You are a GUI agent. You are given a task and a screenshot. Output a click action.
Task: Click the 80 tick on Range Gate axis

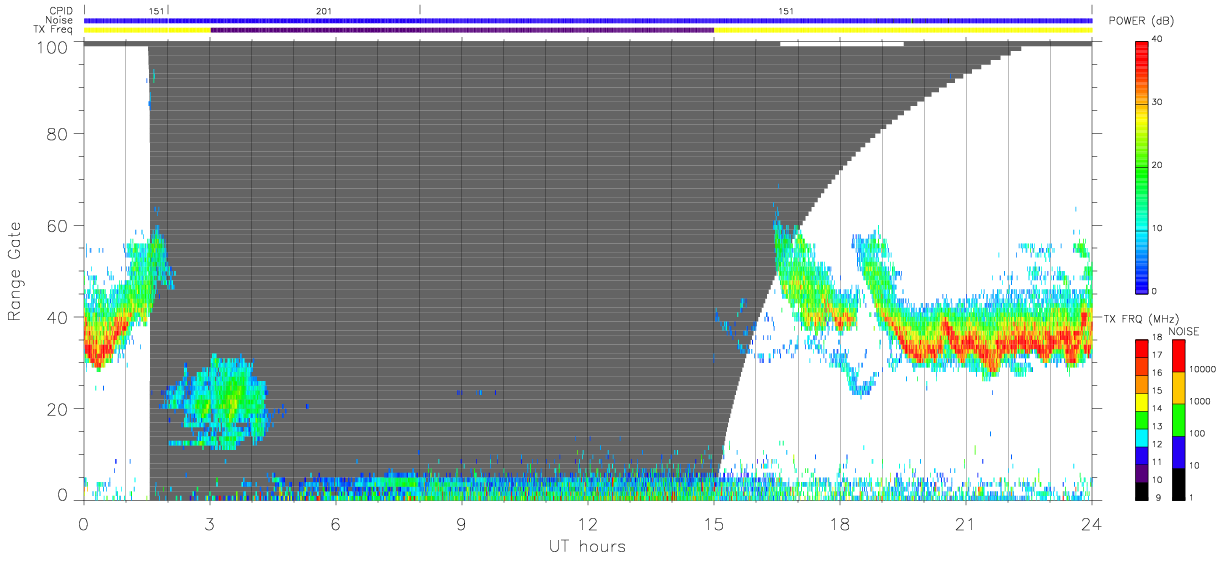56,134
